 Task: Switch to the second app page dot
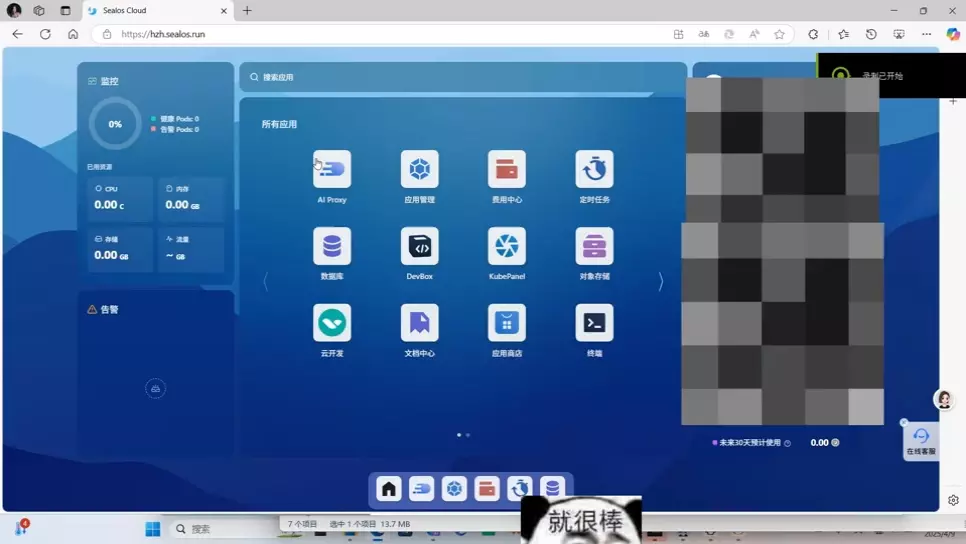[468, 435]
